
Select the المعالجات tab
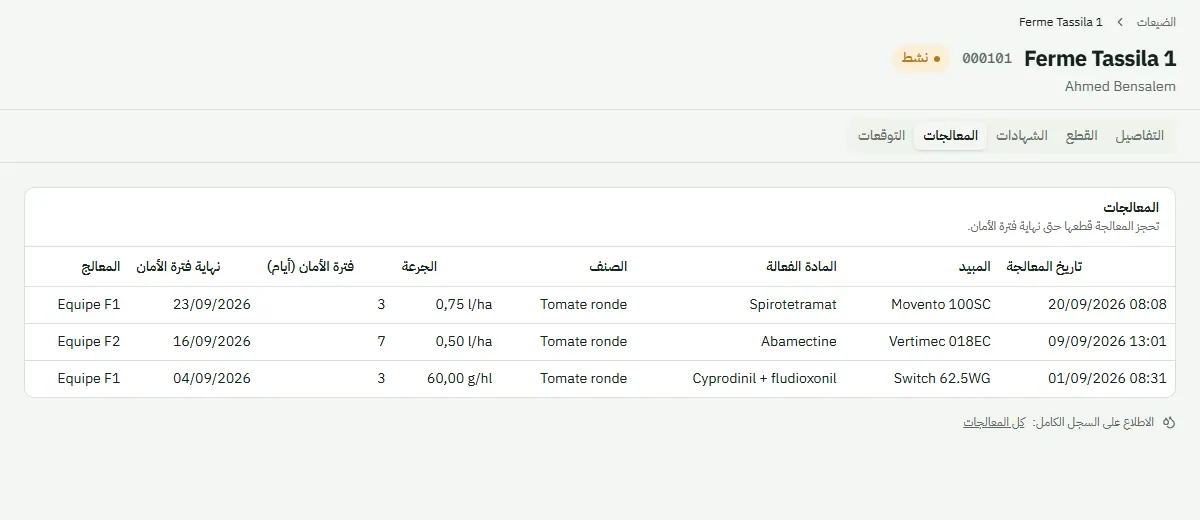(x=950, y=136)
